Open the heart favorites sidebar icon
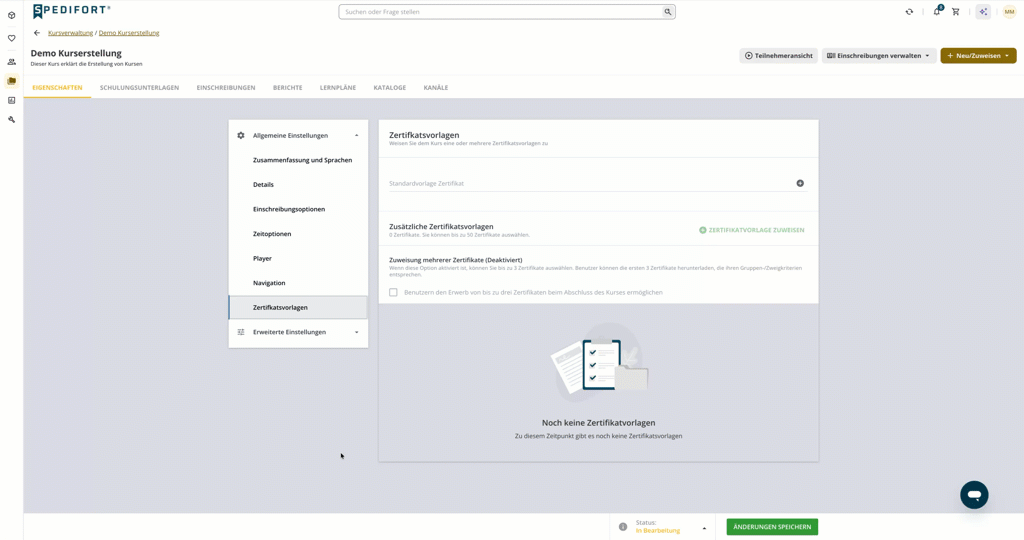The image size is (1024, 540). pos(11,39)
